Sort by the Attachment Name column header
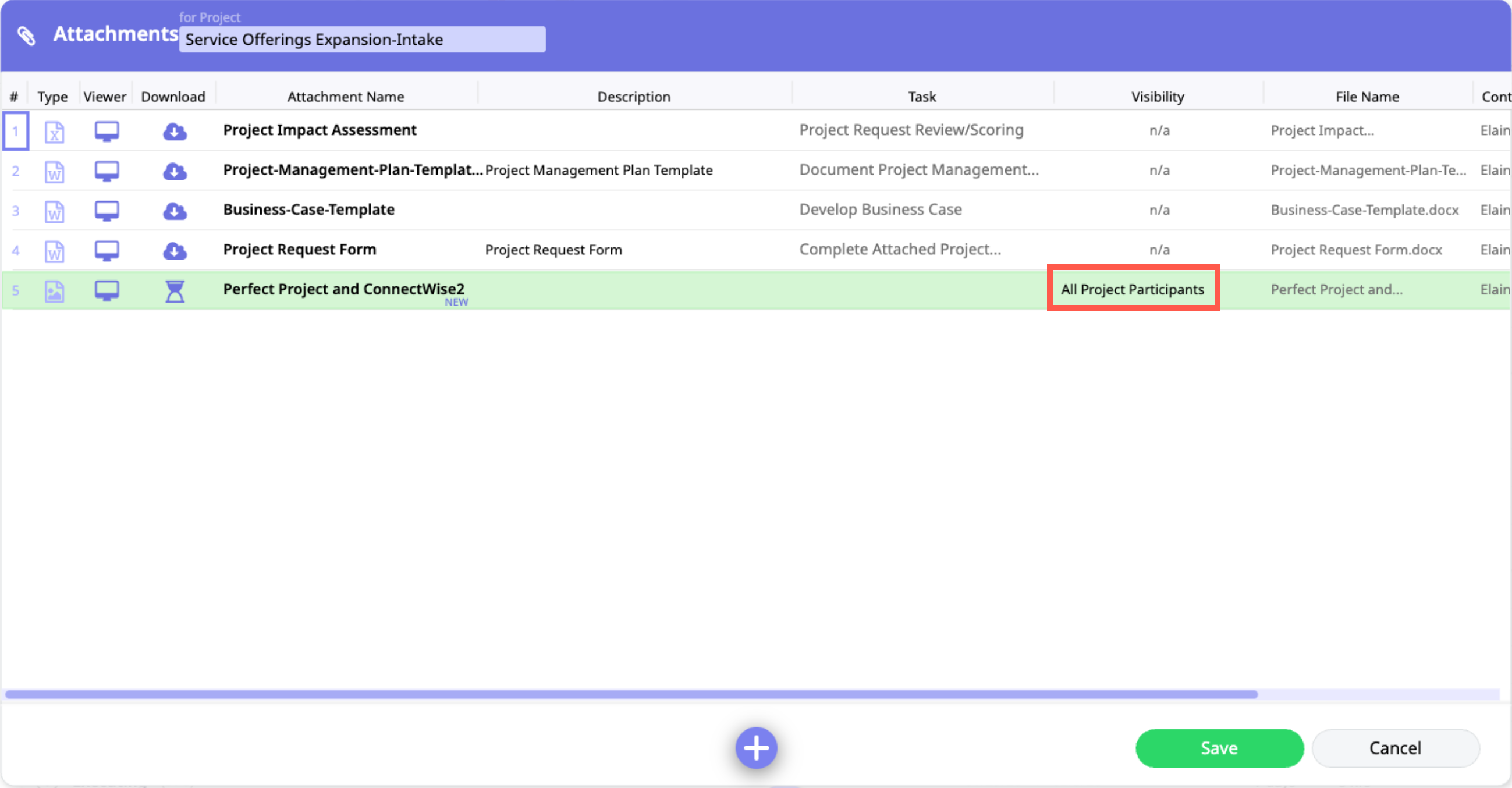The width and height of the screenshot is (1512, 788). point(345,96)
